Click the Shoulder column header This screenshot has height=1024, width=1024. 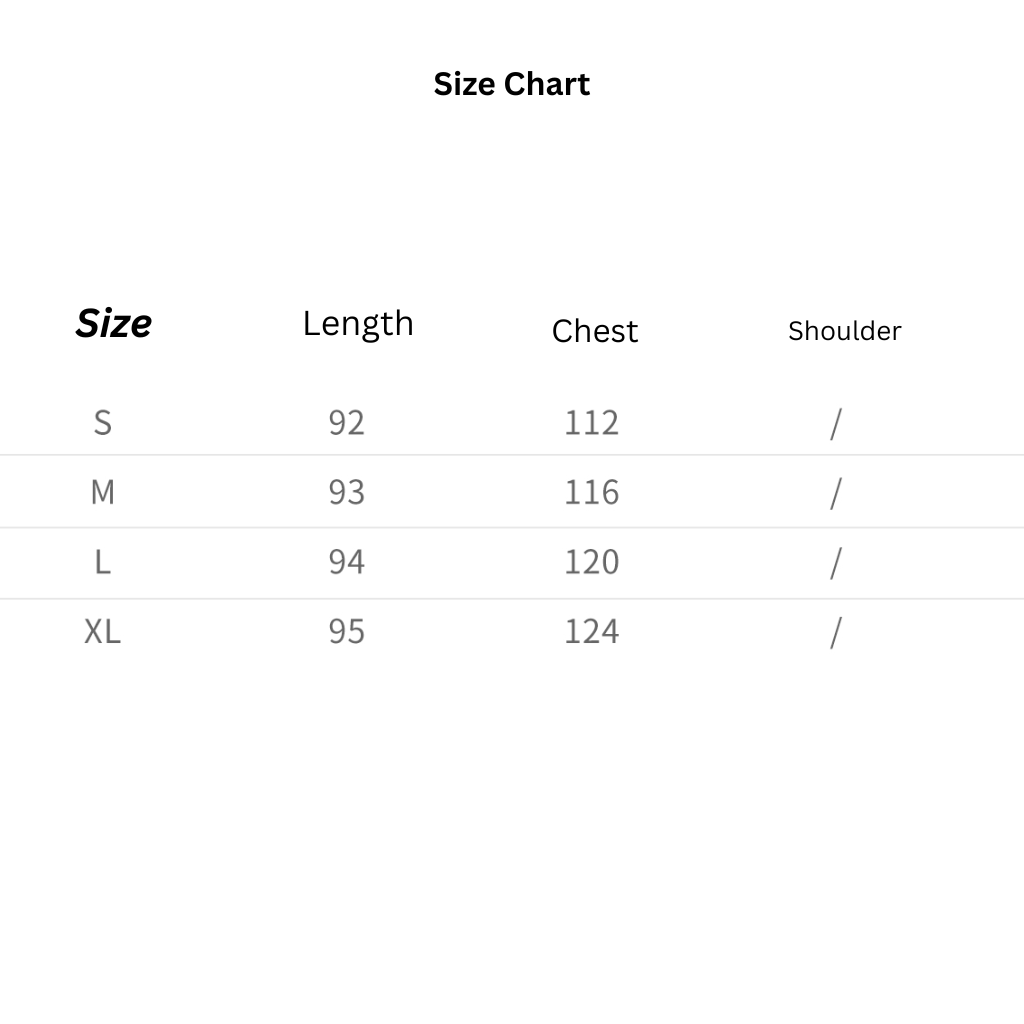[844, 331]
